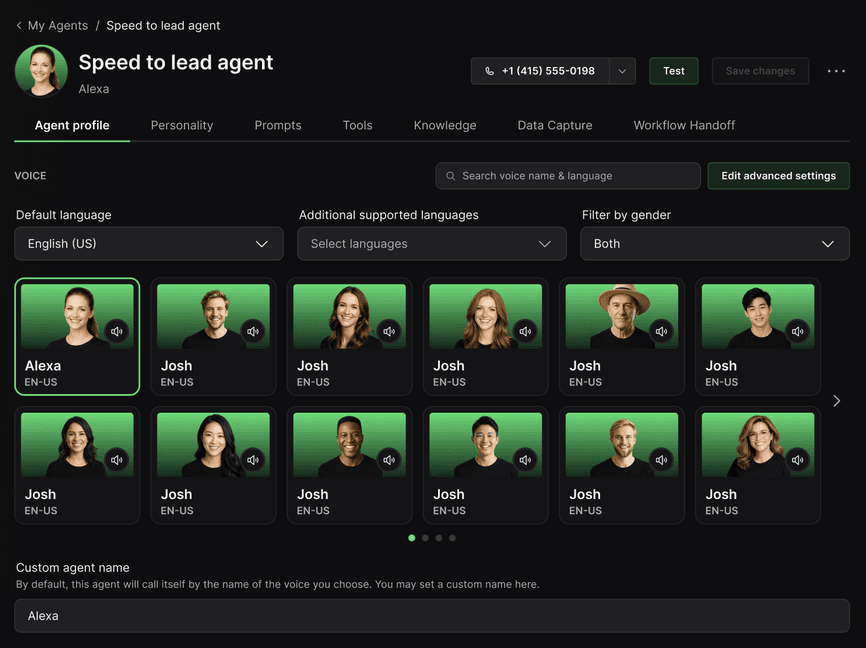This screenshot has height=648, width=866.
Task: Click the Save changes button
Action: coord(761,71)
